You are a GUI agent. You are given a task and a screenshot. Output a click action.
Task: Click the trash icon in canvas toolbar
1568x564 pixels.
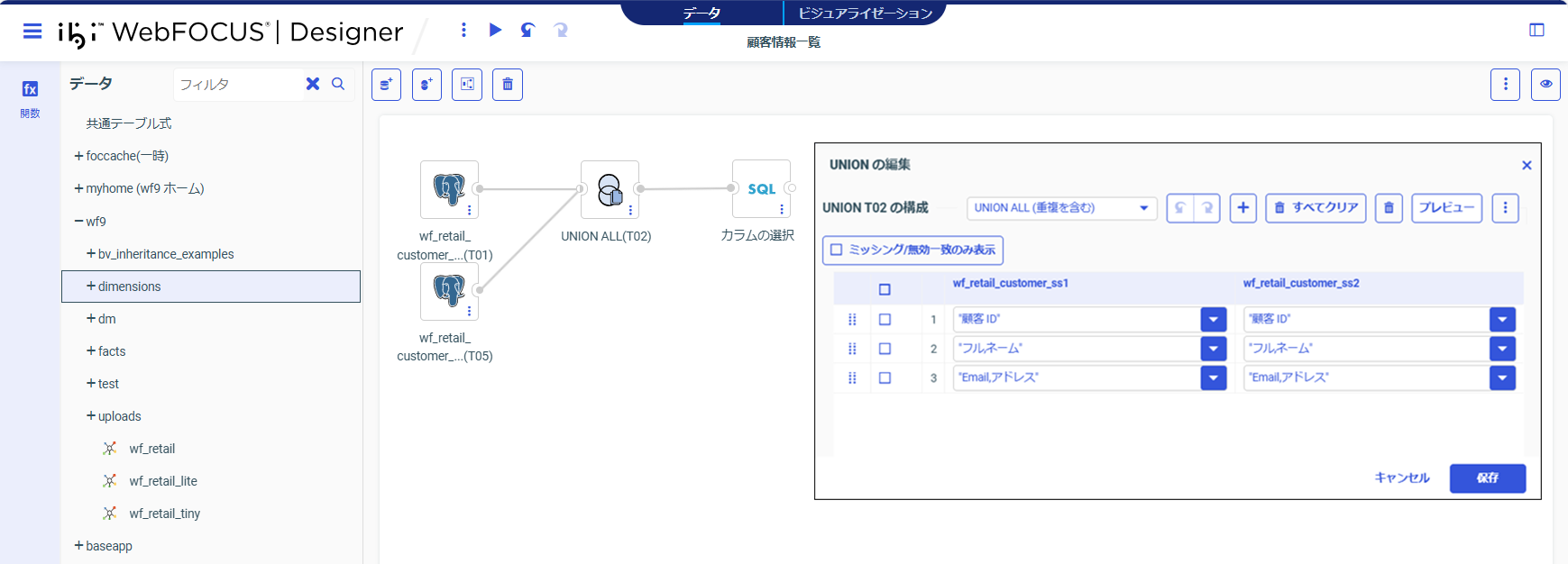(508, 85)
